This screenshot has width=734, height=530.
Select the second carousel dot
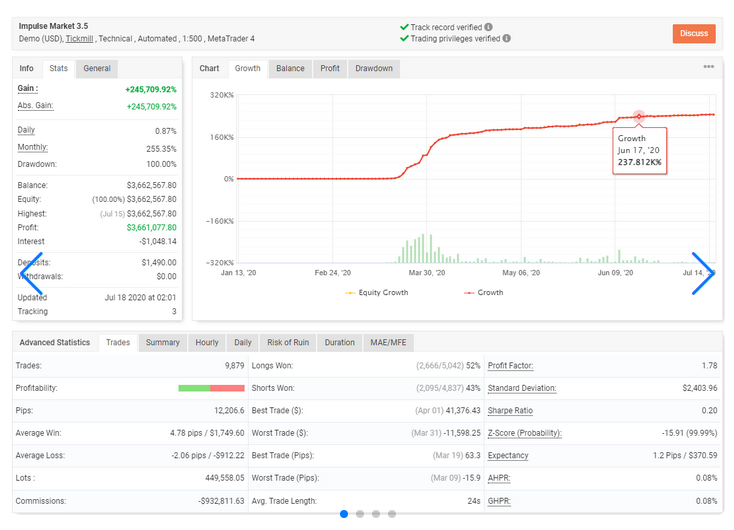point(360,514)
